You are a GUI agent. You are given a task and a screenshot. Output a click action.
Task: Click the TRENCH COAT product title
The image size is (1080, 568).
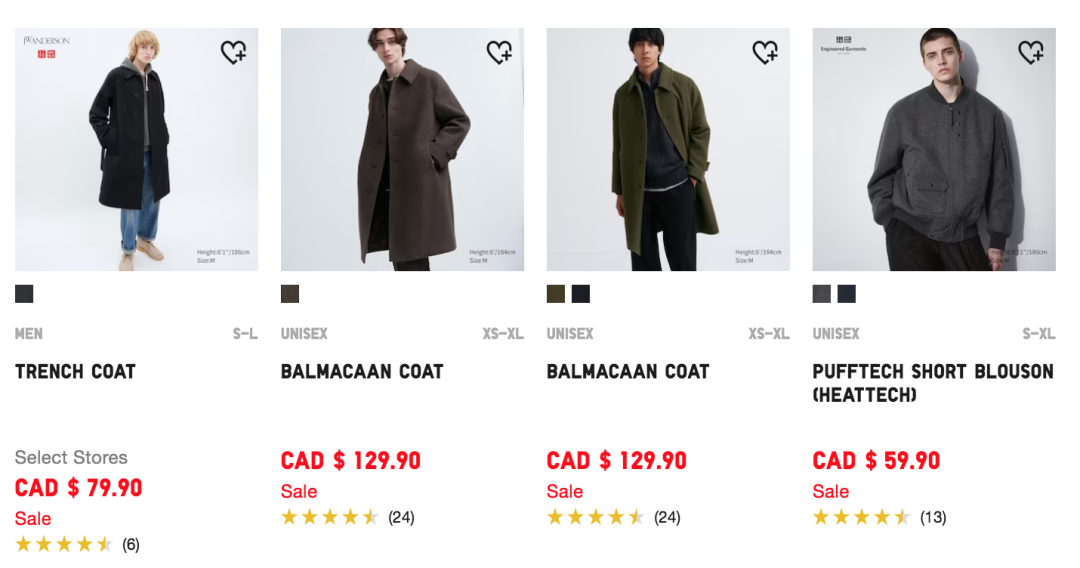coord(75,372)
